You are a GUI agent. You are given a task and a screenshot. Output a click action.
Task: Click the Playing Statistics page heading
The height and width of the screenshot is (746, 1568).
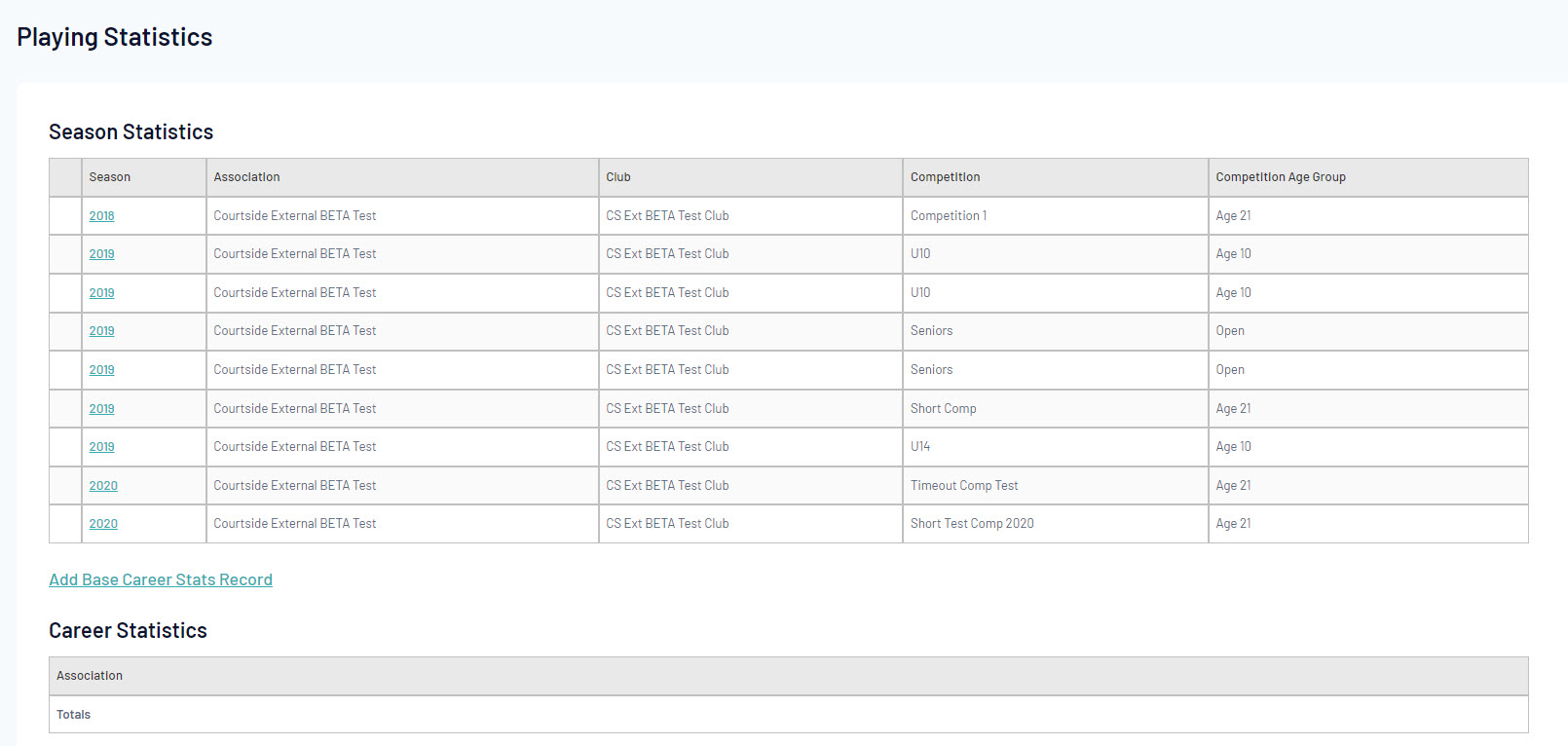point(115,37)
